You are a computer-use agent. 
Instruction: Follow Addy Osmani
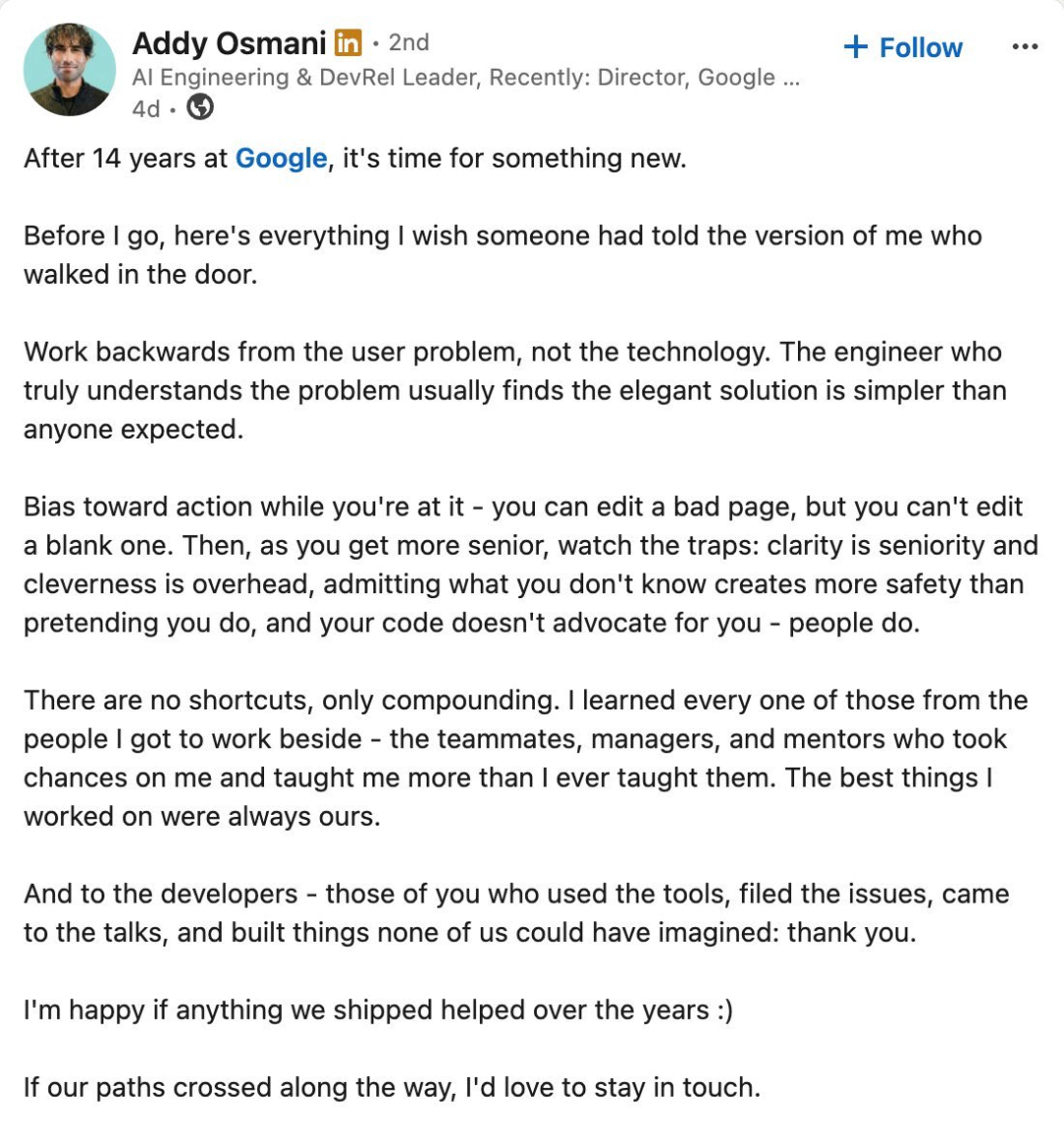902,47
